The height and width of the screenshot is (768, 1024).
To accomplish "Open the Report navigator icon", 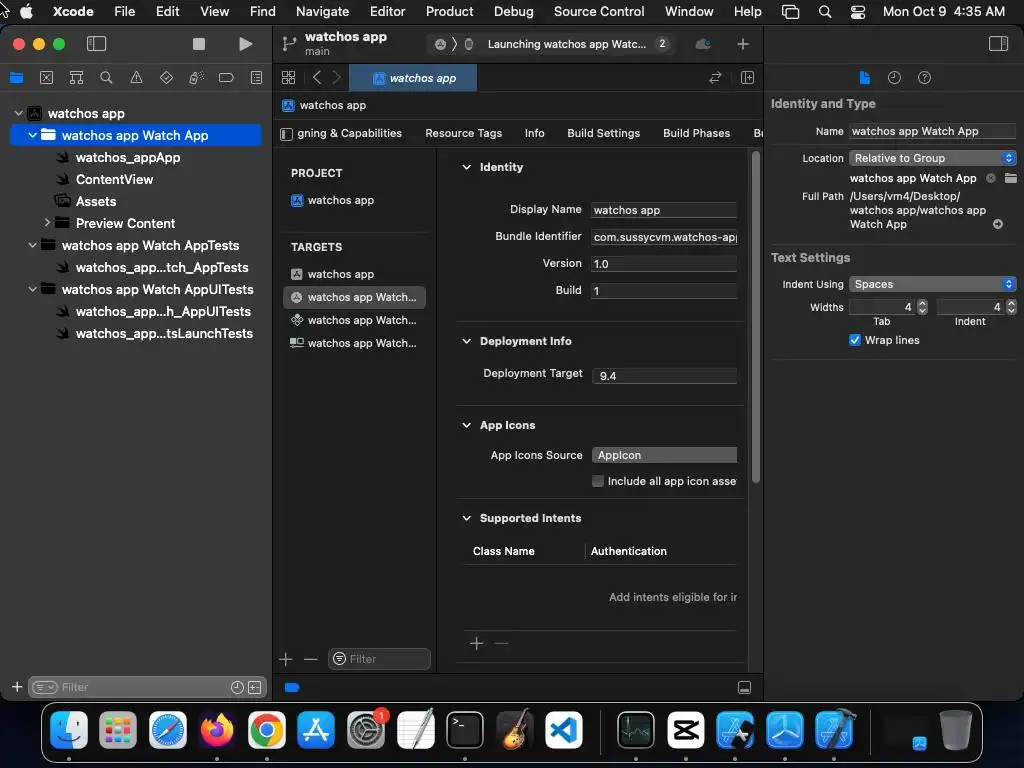I will tap(257, 78).
